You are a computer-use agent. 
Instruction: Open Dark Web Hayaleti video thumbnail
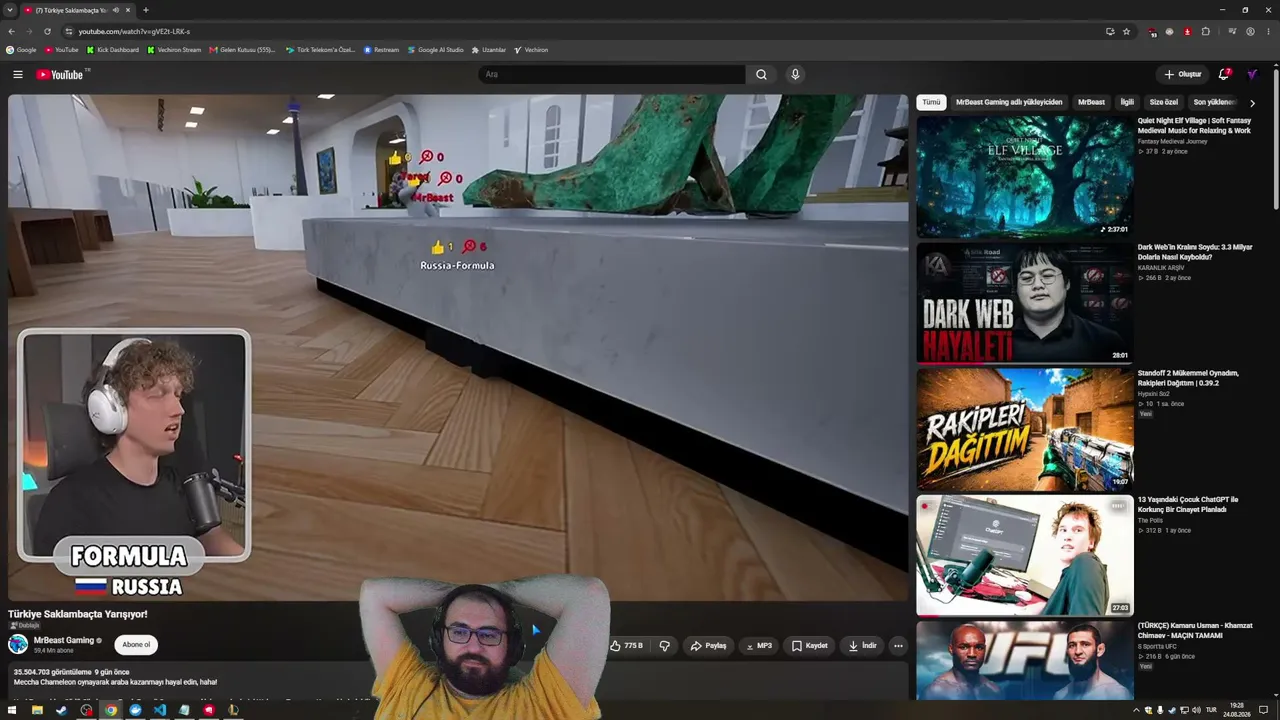(1025, 303)
